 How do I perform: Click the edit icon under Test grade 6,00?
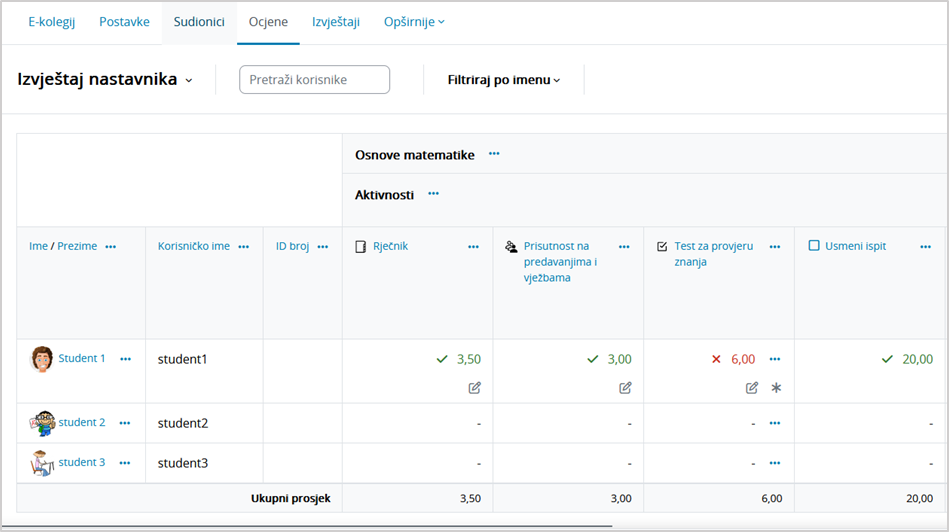tap(752, 388)
